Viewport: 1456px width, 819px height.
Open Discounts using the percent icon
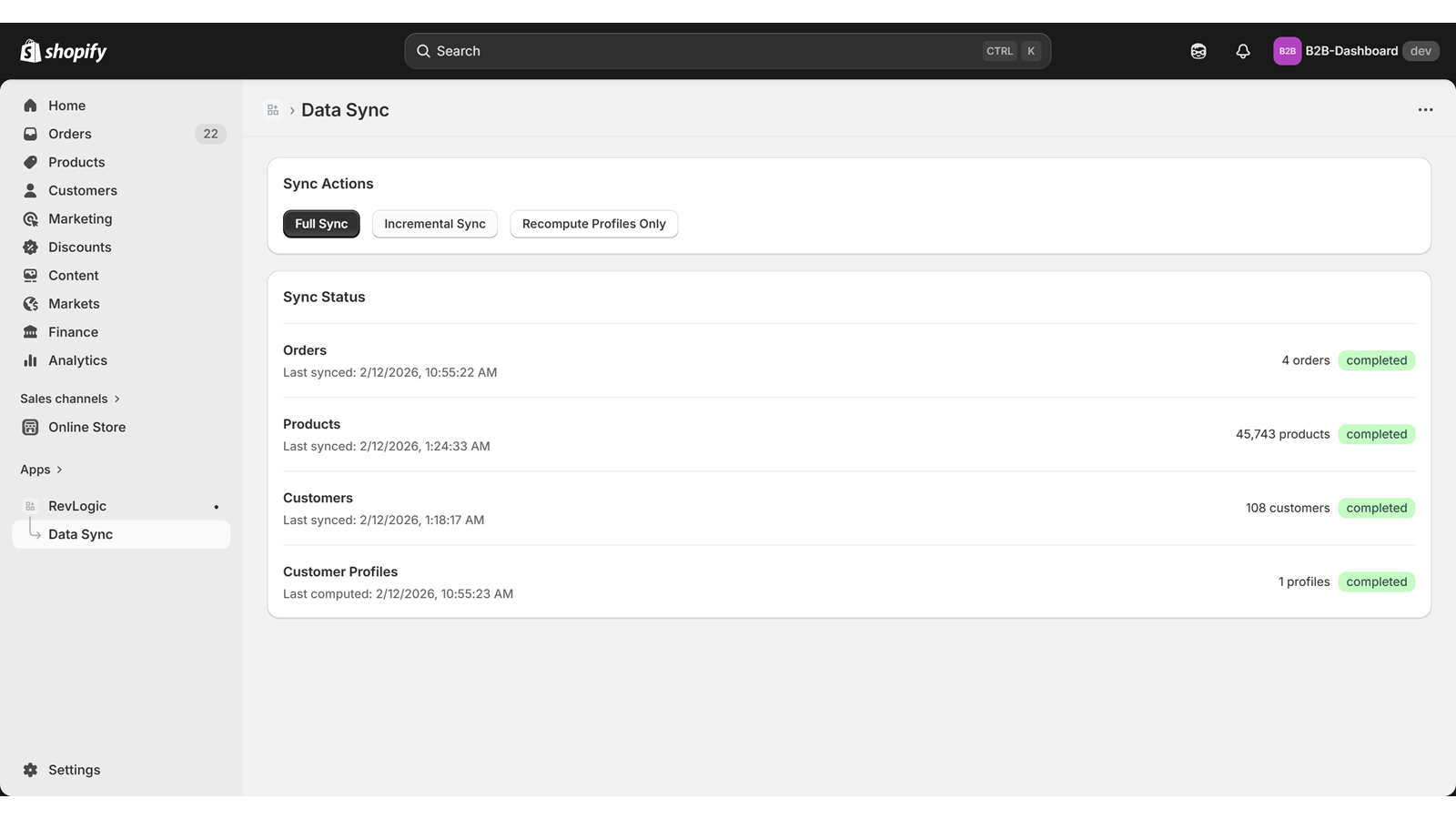click(x=31, y=247)
